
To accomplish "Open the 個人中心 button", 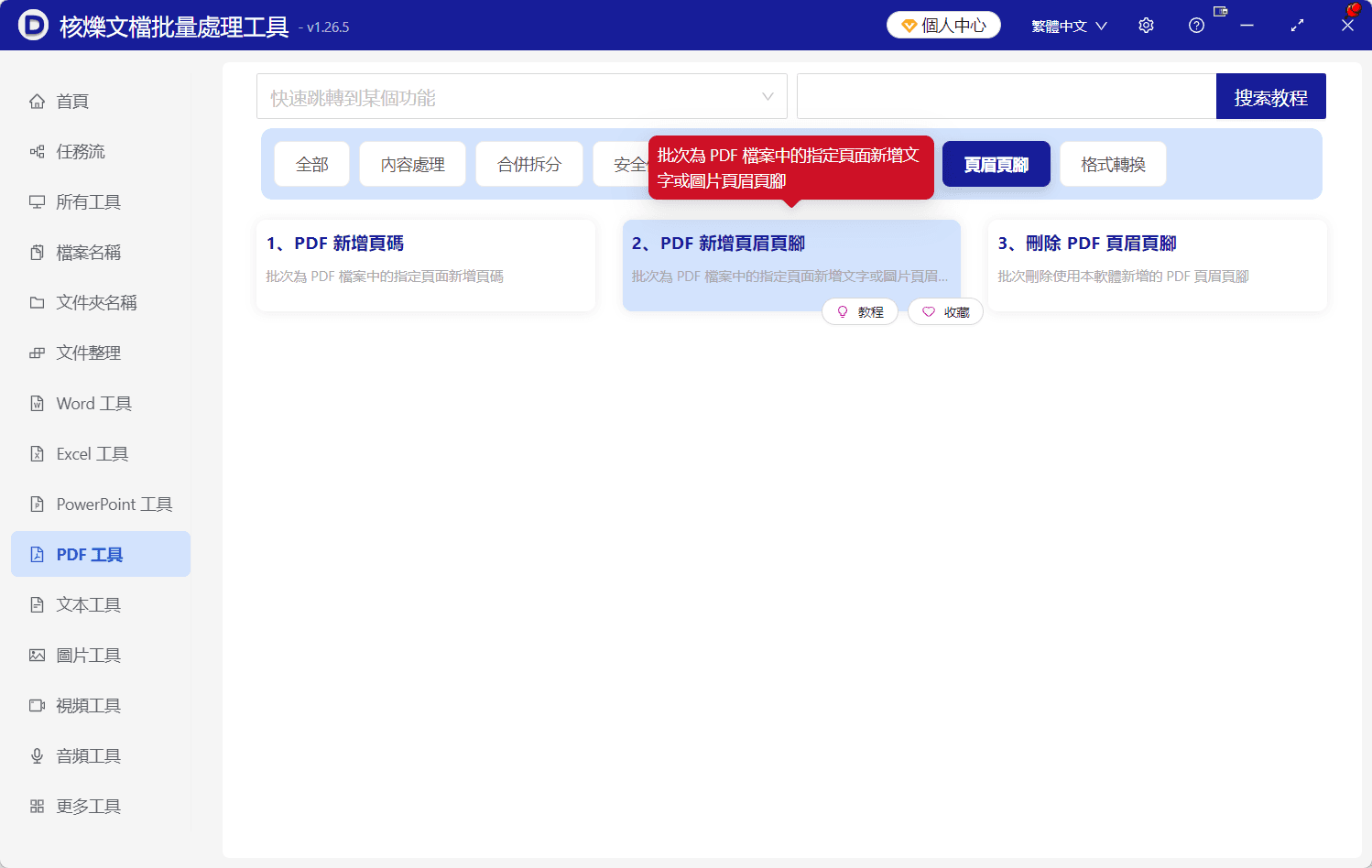I will pos(943,26).
